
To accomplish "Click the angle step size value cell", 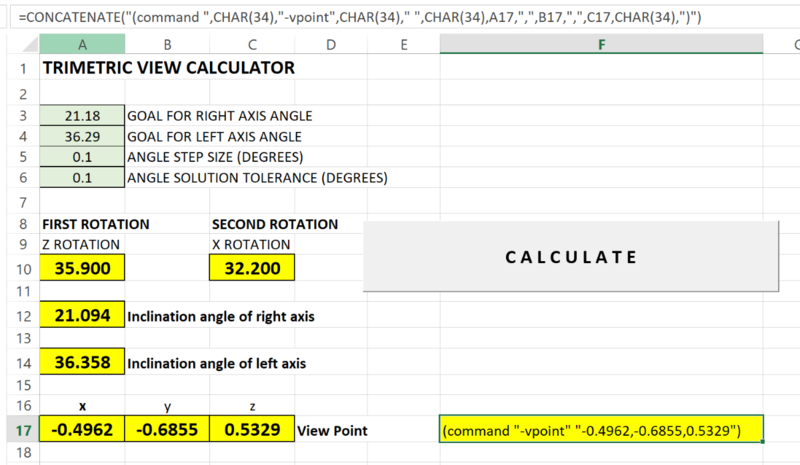I will pyautogui.click(x=83, y=157).
